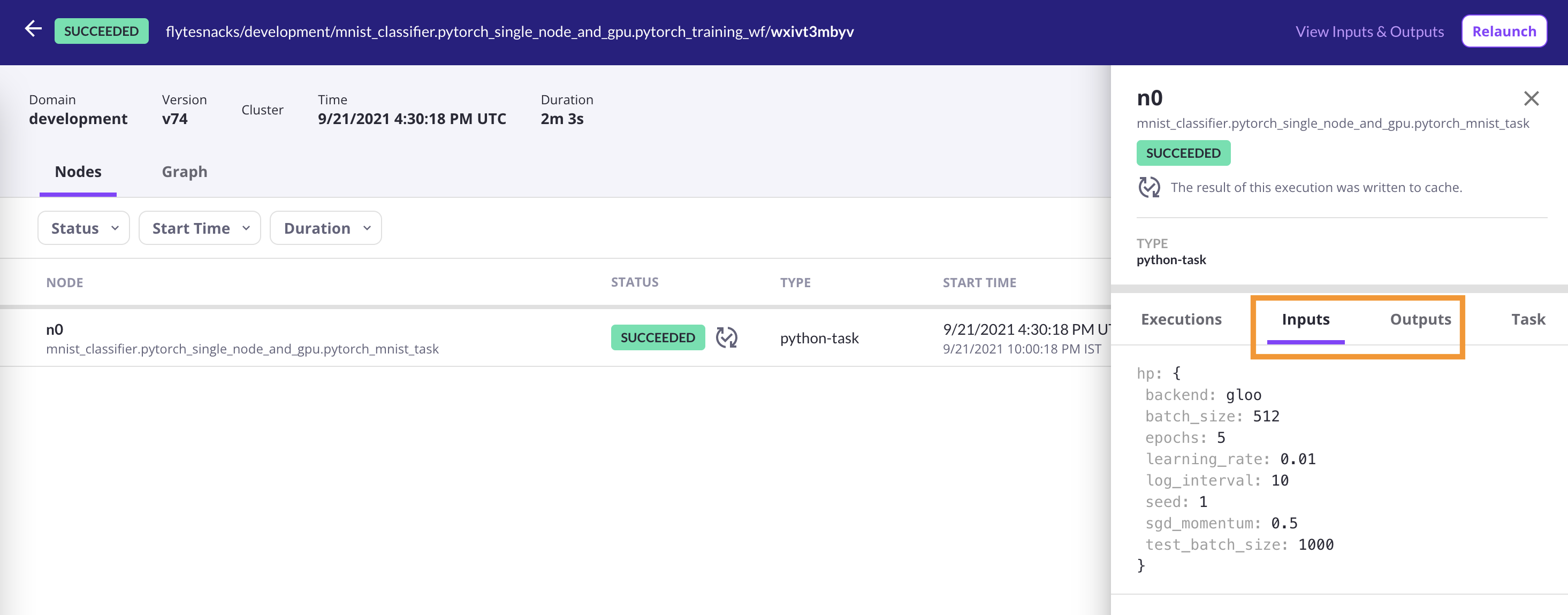Open the Executions tab in panel

(1181, 319)
